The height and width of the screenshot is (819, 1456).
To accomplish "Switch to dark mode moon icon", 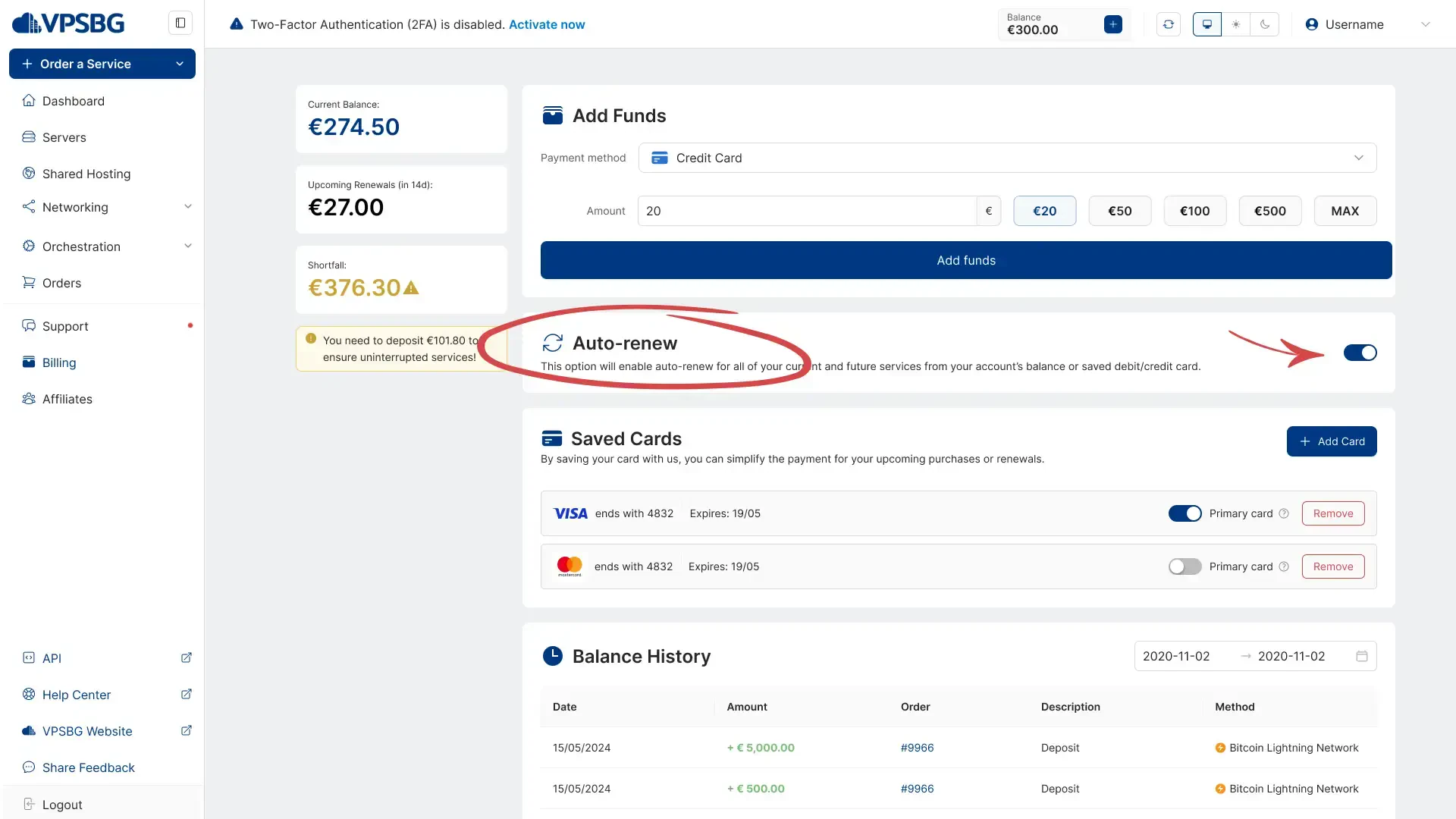I will (x=1264, y=24).
